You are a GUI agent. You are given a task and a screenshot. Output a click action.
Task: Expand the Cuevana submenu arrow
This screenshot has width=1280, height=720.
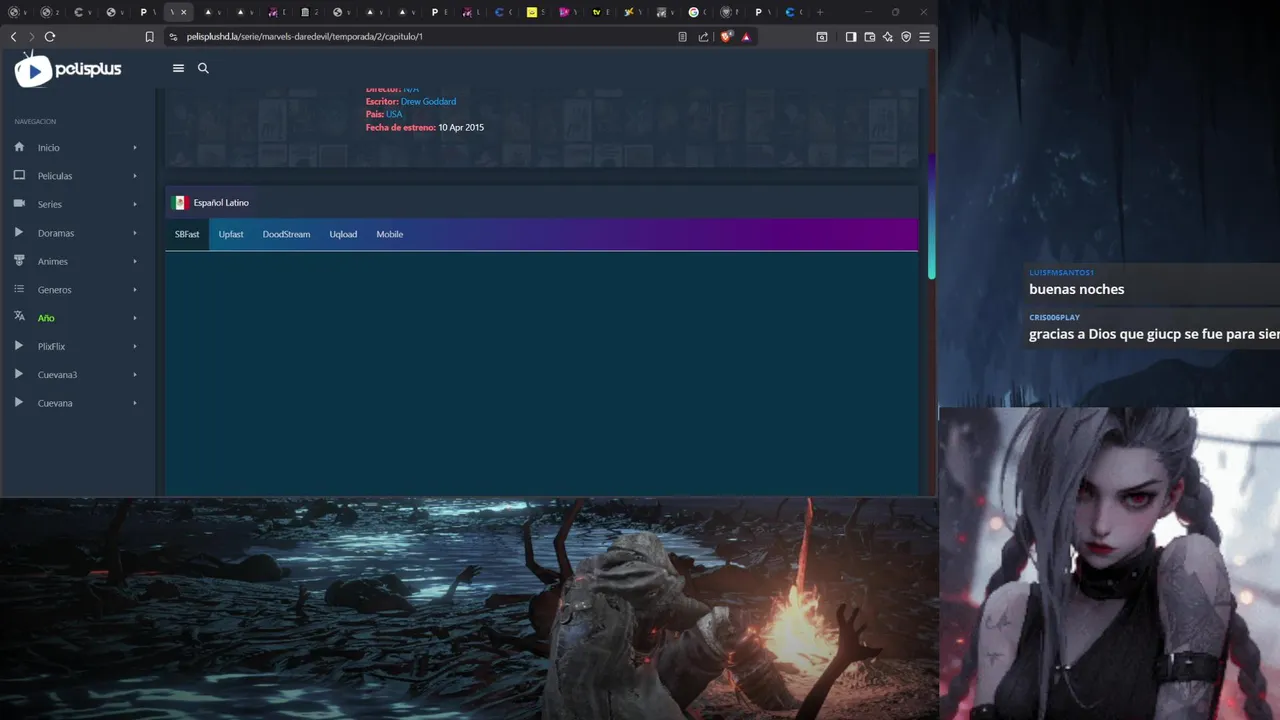point(135,403)
